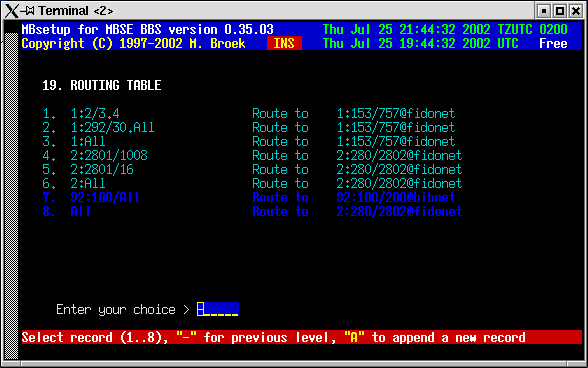This screenshot has width=588, height=368.
Task: Click the red 'Select record (1..8)' help bar
Action: click(302, 337)
